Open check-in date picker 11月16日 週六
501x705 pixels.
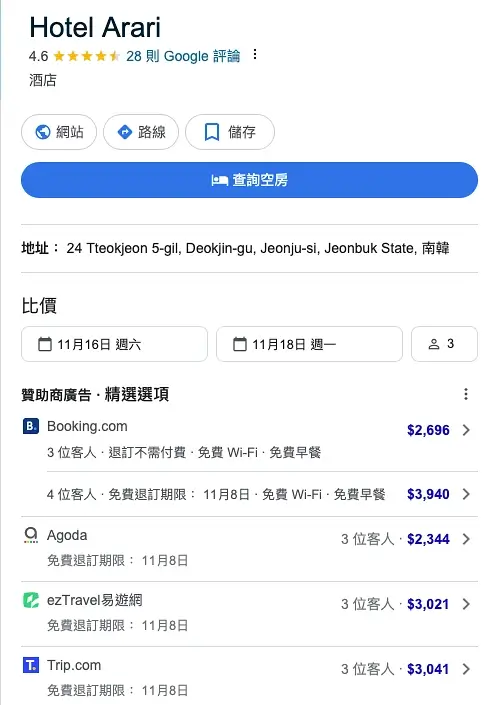point(114,344)
